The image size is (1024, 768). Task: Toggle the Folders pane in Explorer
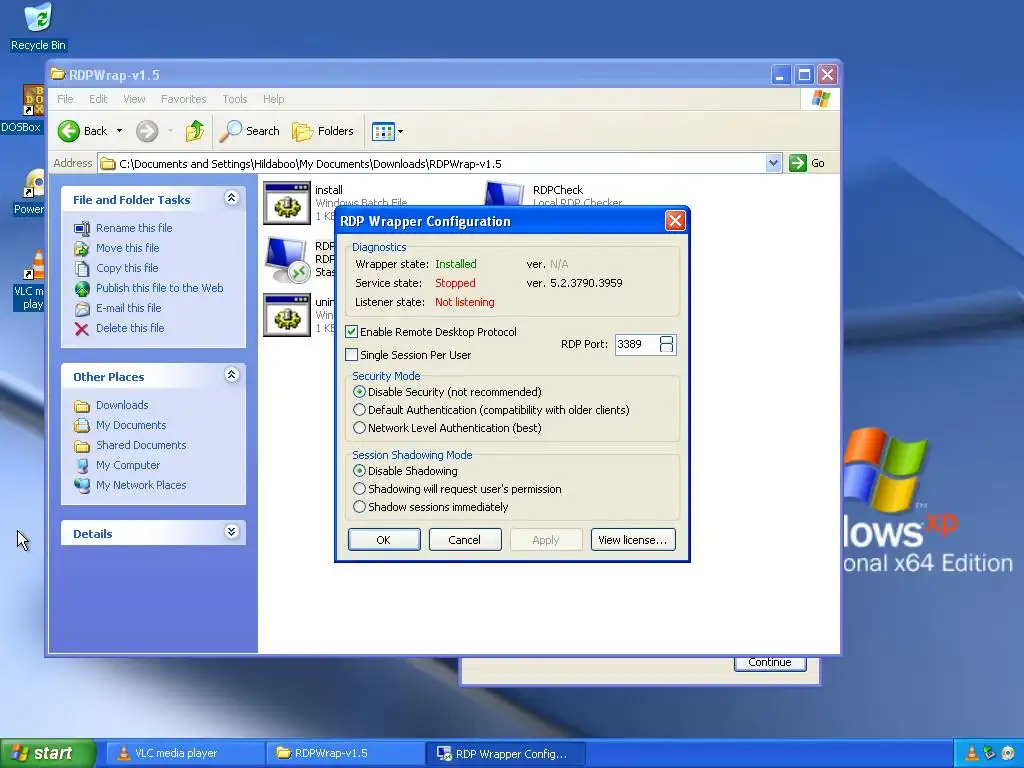323,131
